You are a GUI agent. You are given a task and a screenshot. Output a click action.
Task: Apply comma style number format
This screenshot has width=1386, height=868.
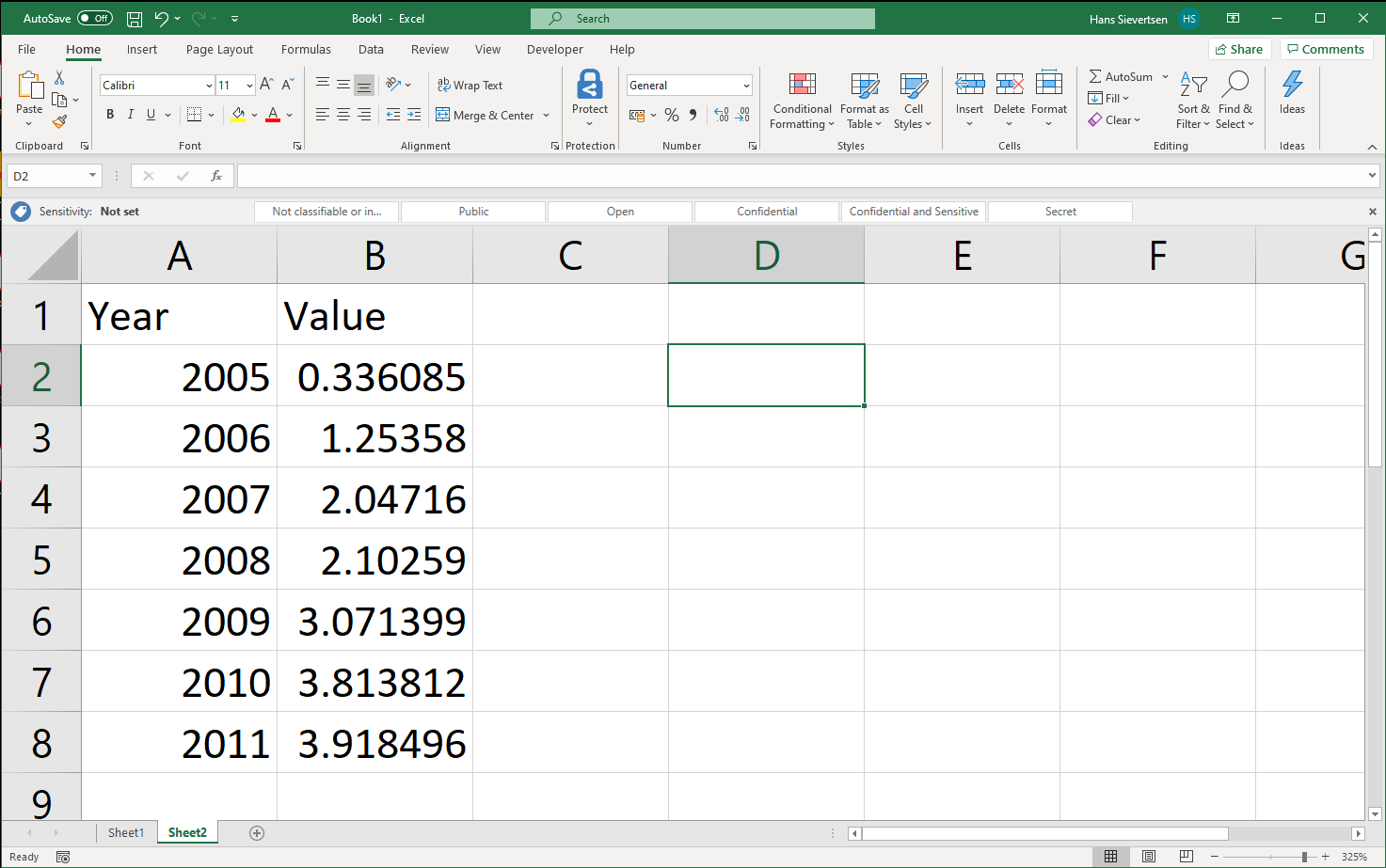point(693,115)
